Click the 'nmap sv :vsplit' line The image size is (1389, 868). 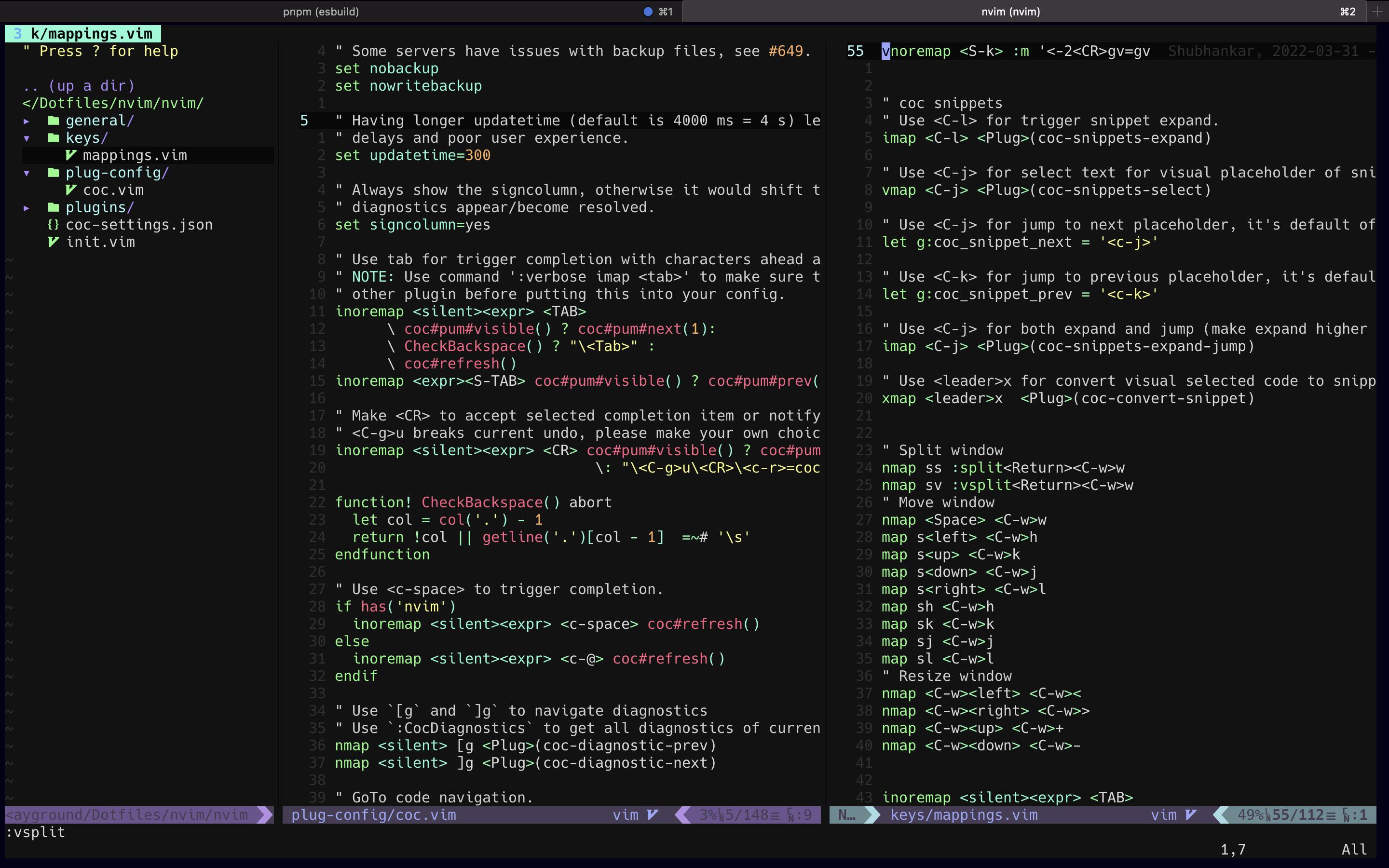coord(1008,485)
